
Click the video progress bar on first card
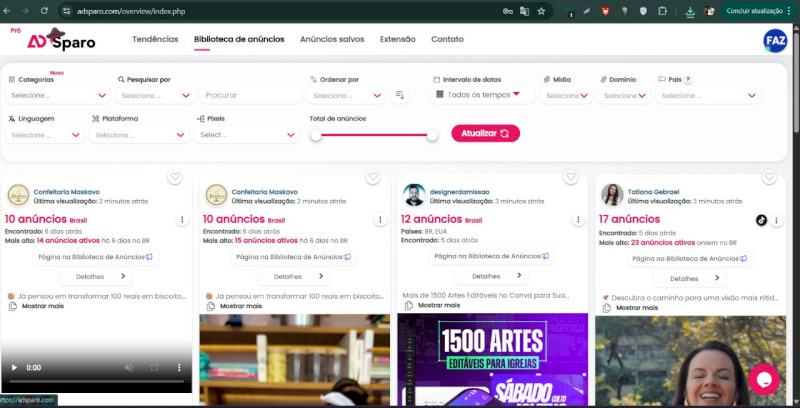pyautogui.click(x=96, y=381)
